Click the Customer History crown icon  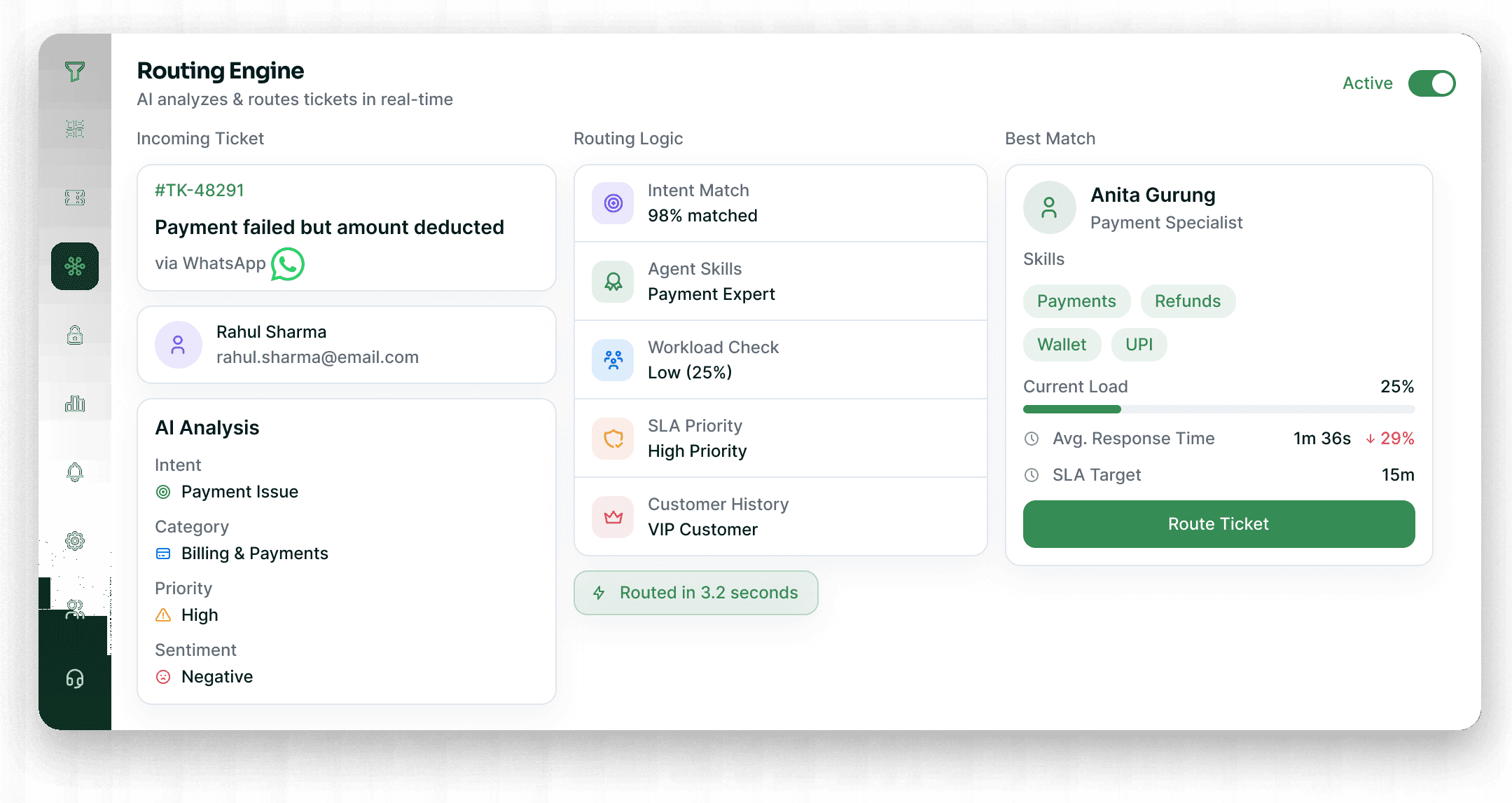613,517
